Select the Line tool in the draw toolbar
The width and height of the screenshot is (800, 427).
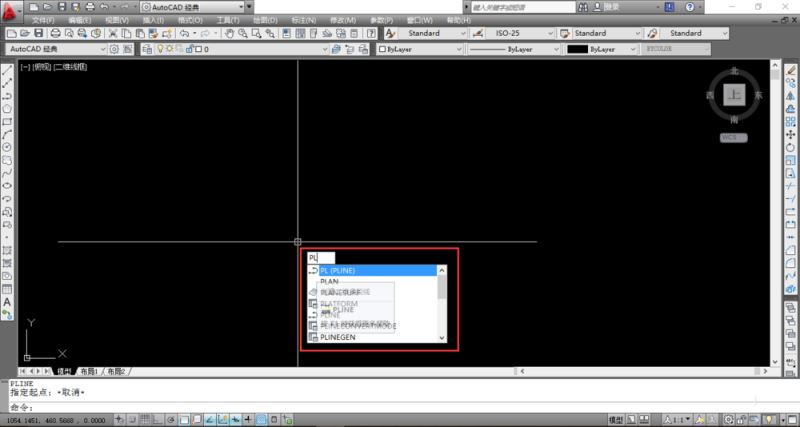click(7, 70)
